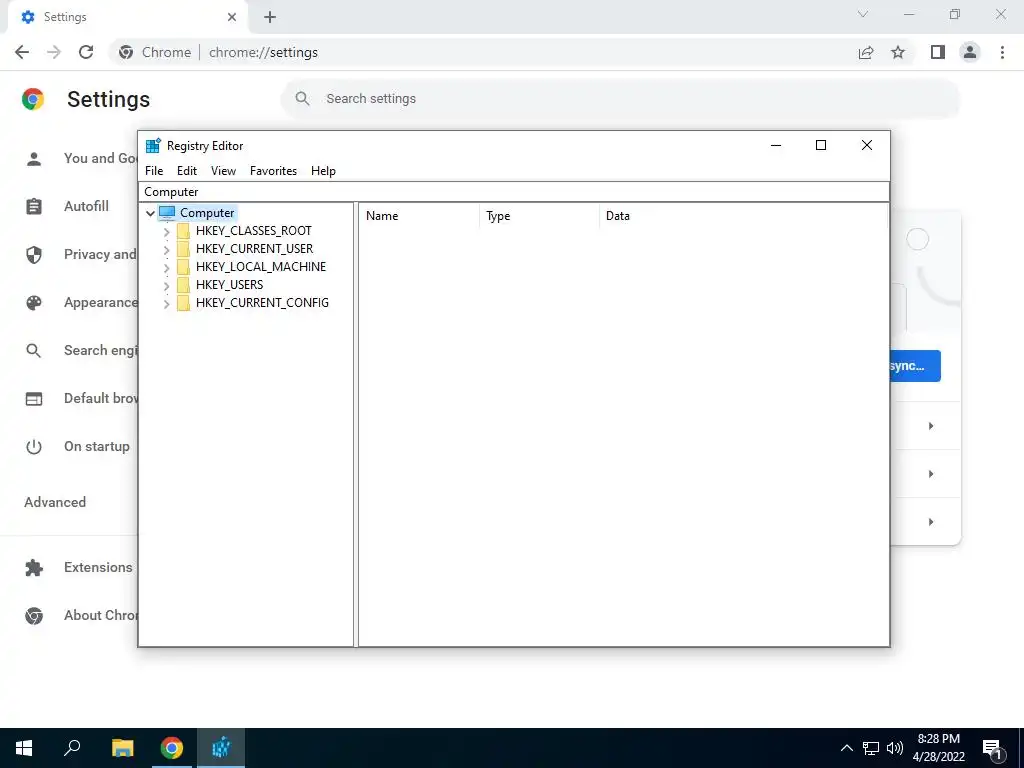1024x768 pixels.
Task: Expand the HKEY_USERS key
Action: 167,285
